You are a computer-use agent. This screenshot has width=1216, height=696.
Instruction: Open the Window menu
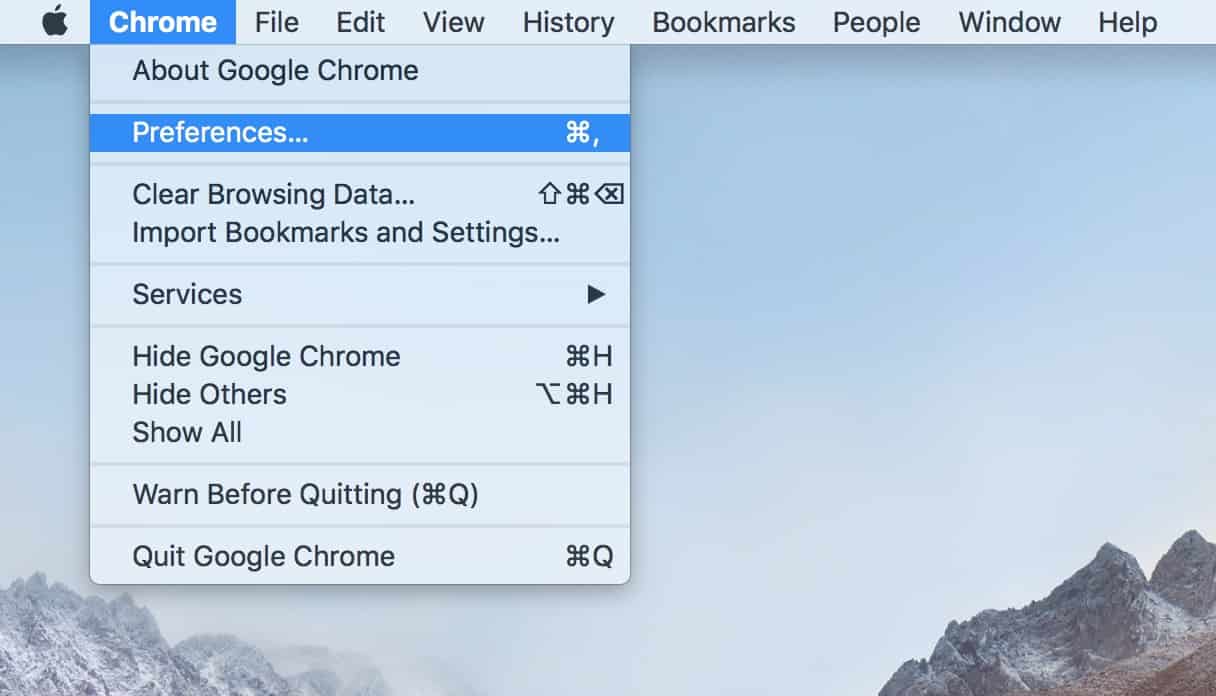point(1009,22)
